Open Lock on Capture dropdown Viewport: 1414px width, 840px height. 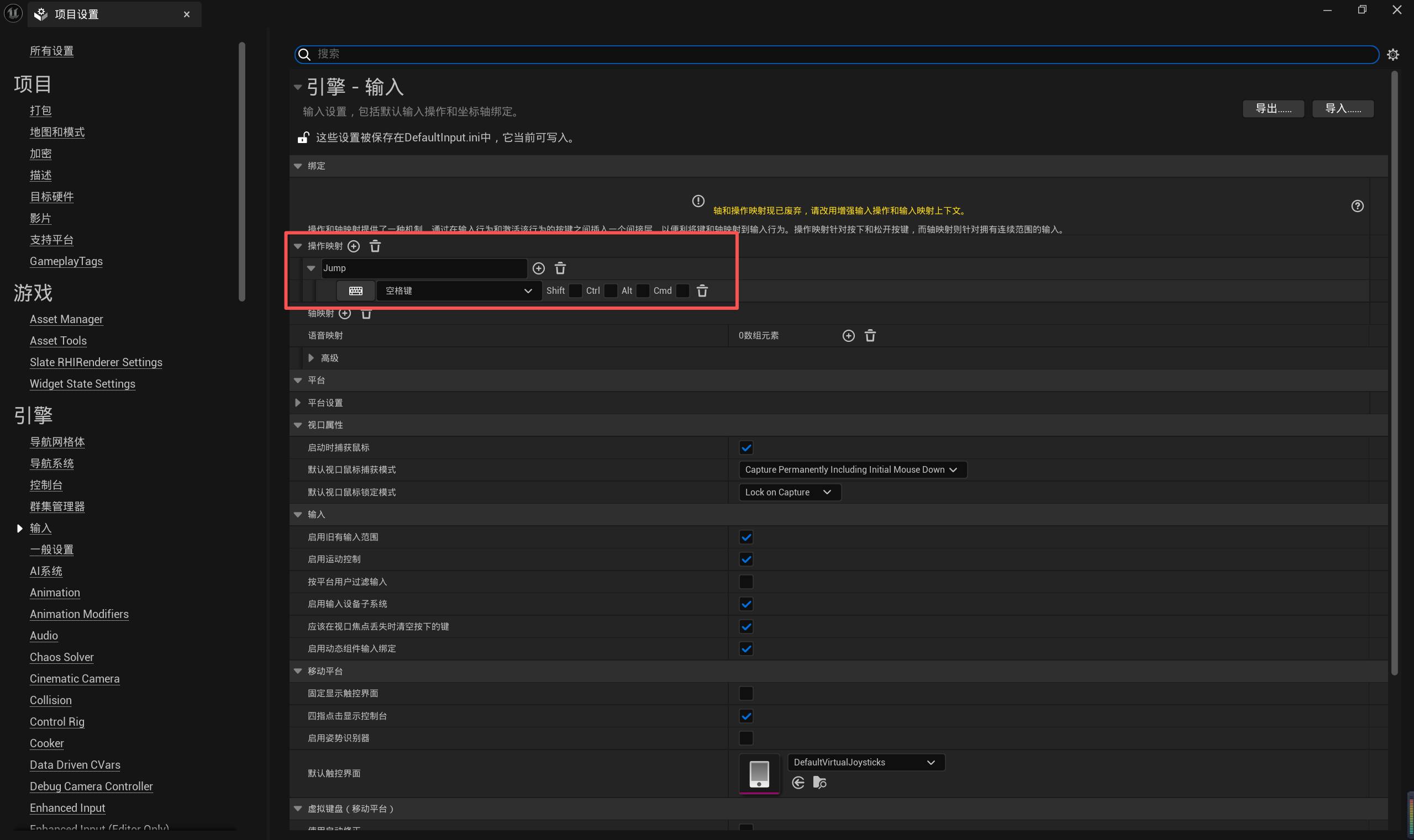[x=789, y=493]
